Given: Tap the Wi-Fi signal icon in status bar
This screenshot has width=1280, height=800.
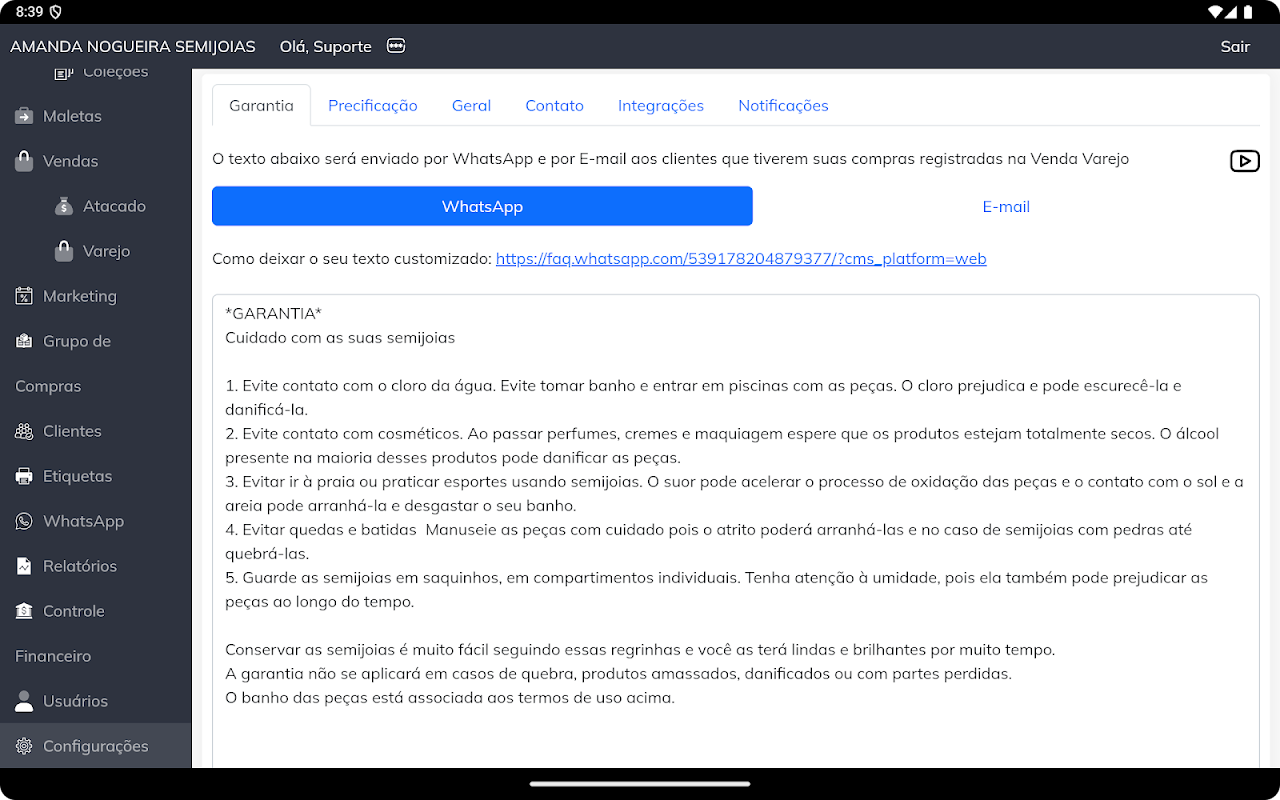Looking at the screenshot, I should pos(1217,12).
